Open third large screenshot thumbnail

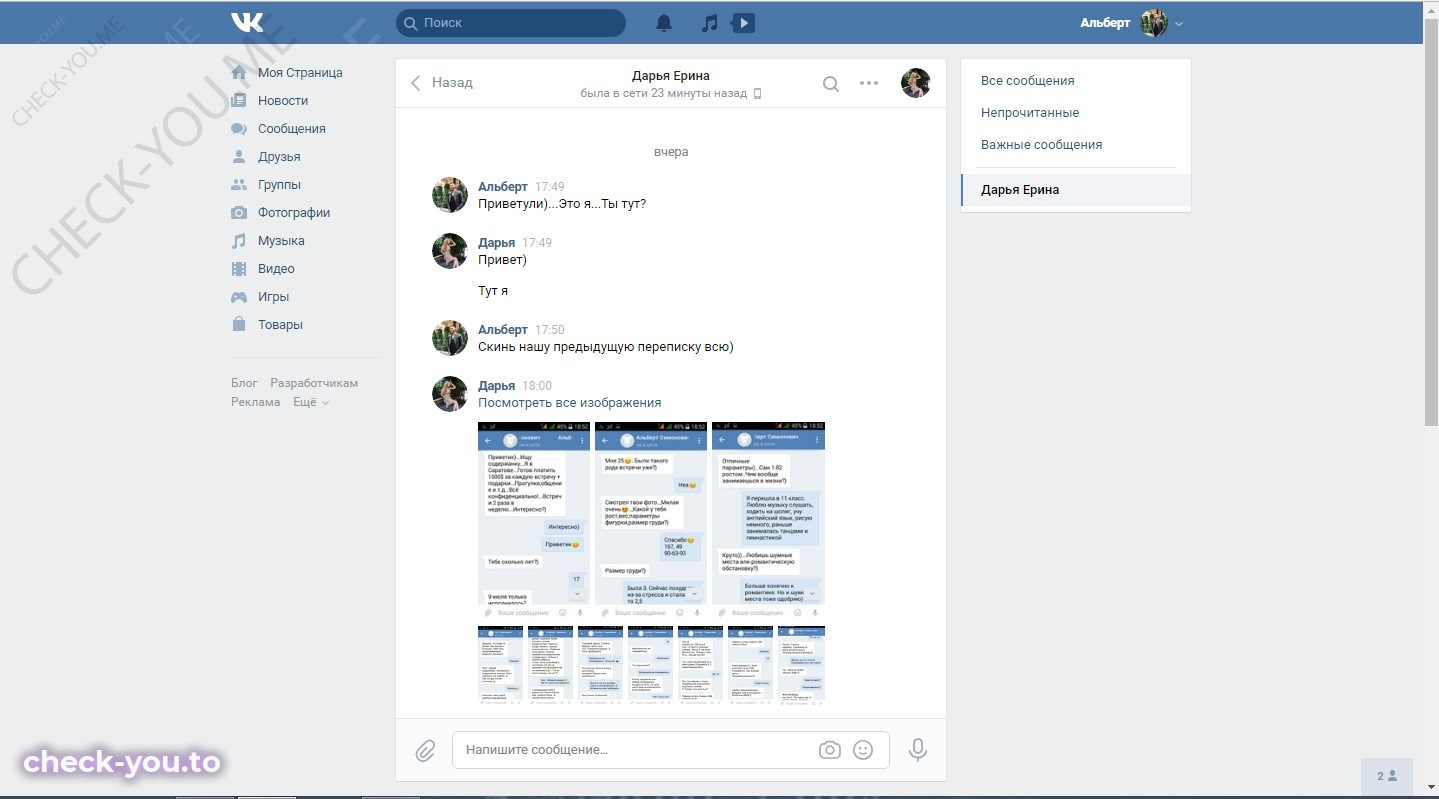(x=769, y=520)
